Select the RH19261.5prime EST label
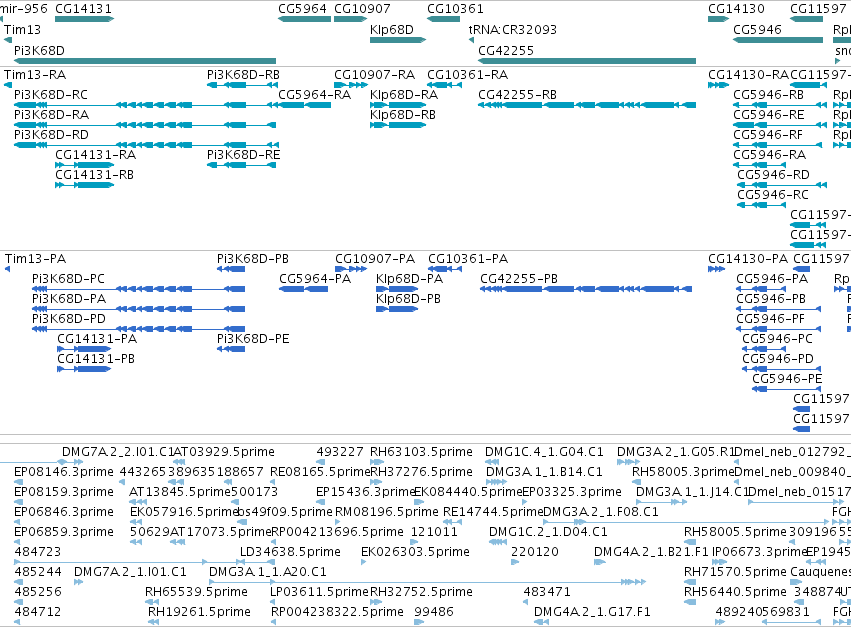The image size is (851, 627). click(x=200, y=612)
